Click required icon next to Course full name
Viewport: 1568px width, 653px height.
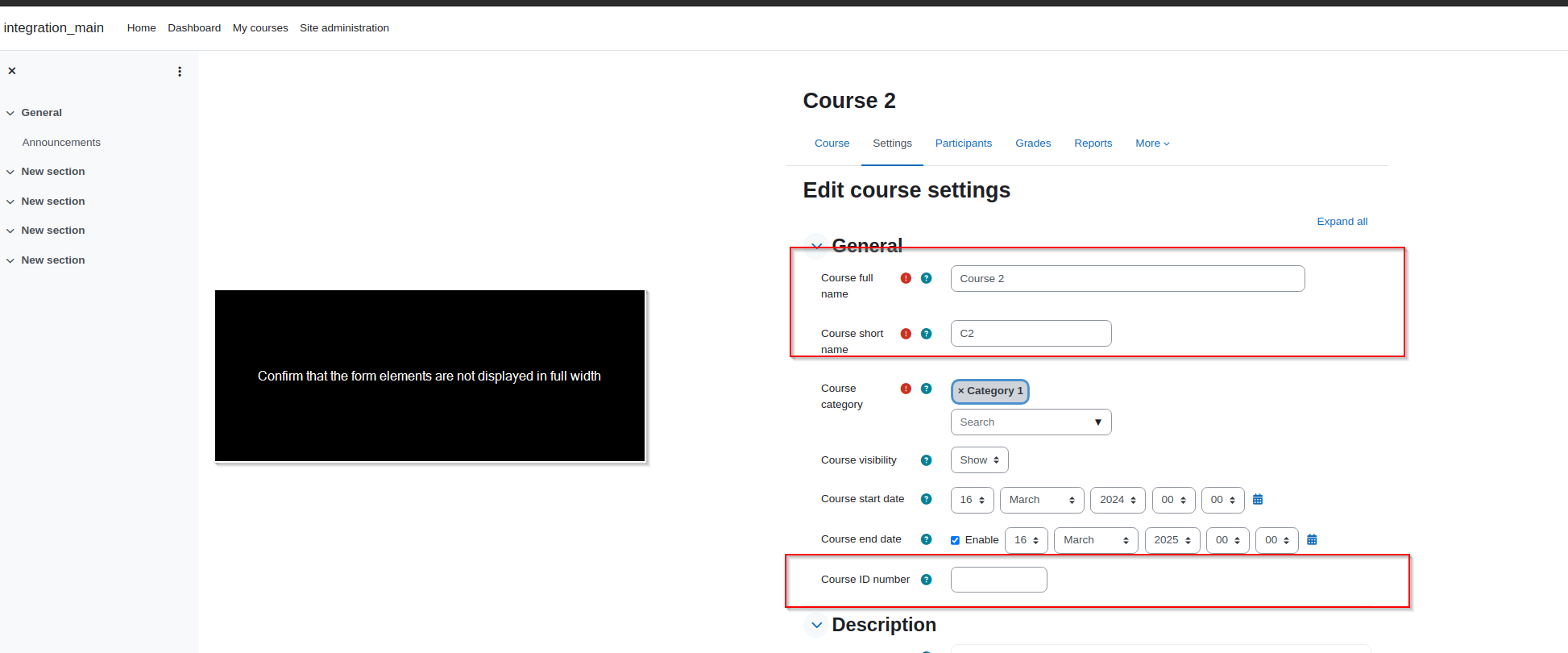906,278
